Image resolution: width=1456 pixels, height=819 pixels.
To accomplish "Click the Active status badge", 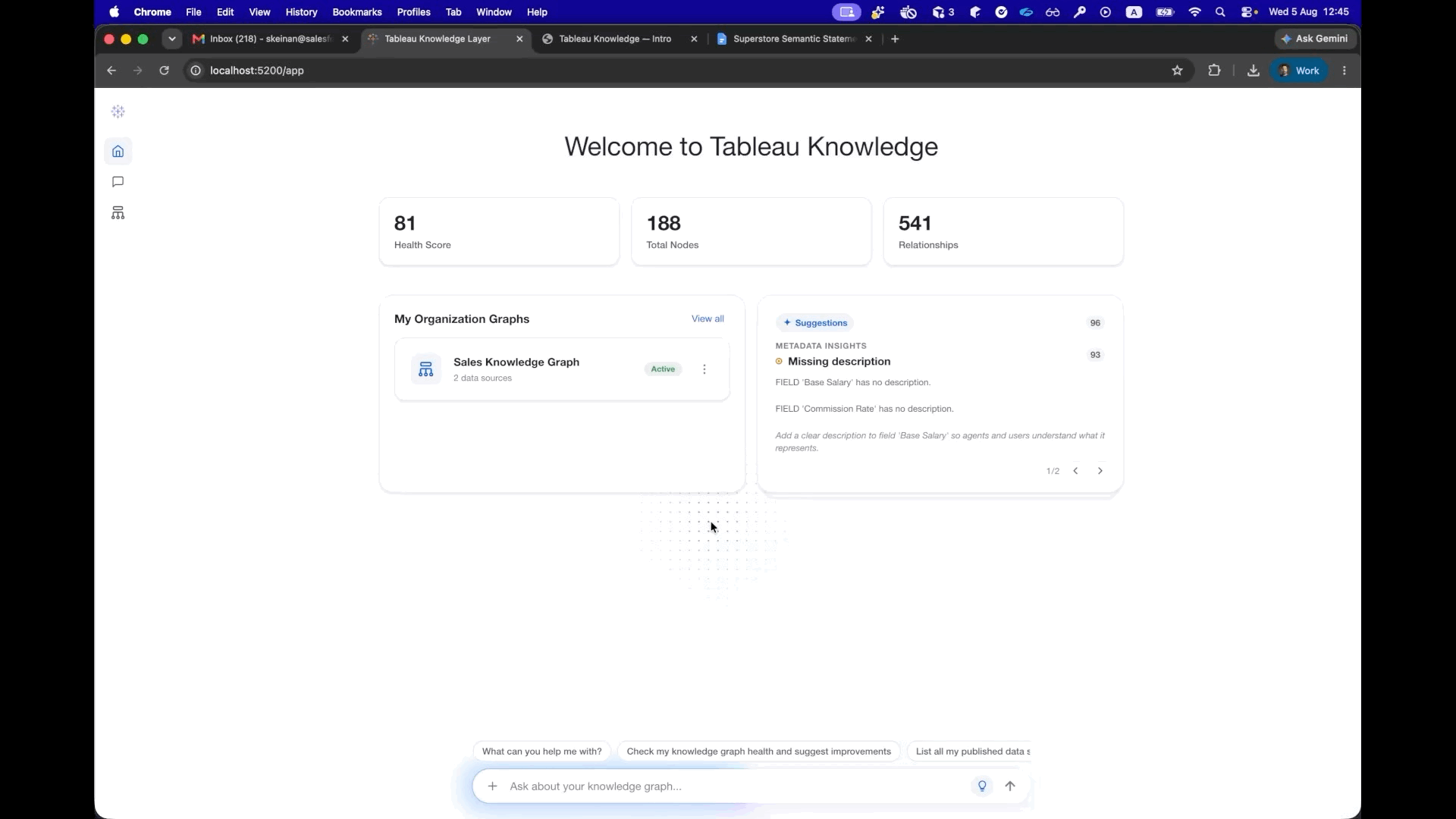I will pyautogui.click(x=663, y=369).
